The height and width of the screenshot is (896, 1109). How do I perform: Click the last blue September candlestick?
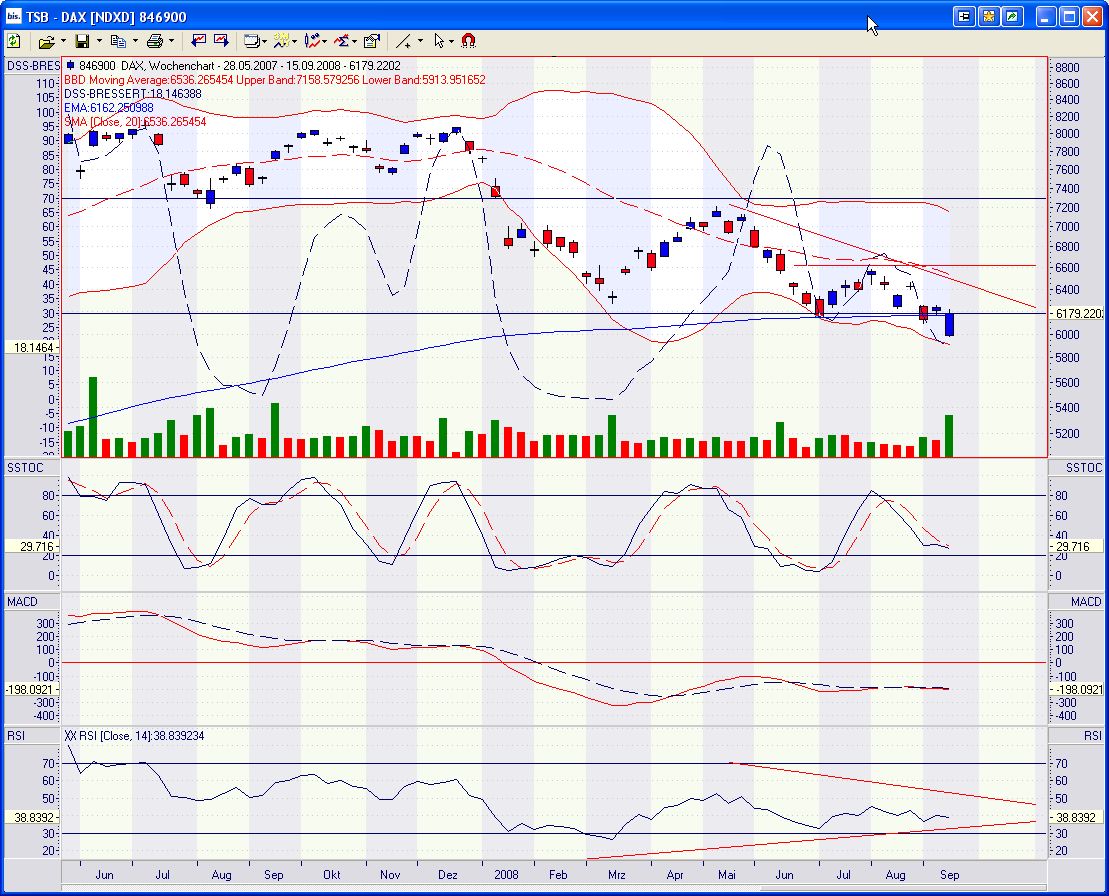coord(949,324)
